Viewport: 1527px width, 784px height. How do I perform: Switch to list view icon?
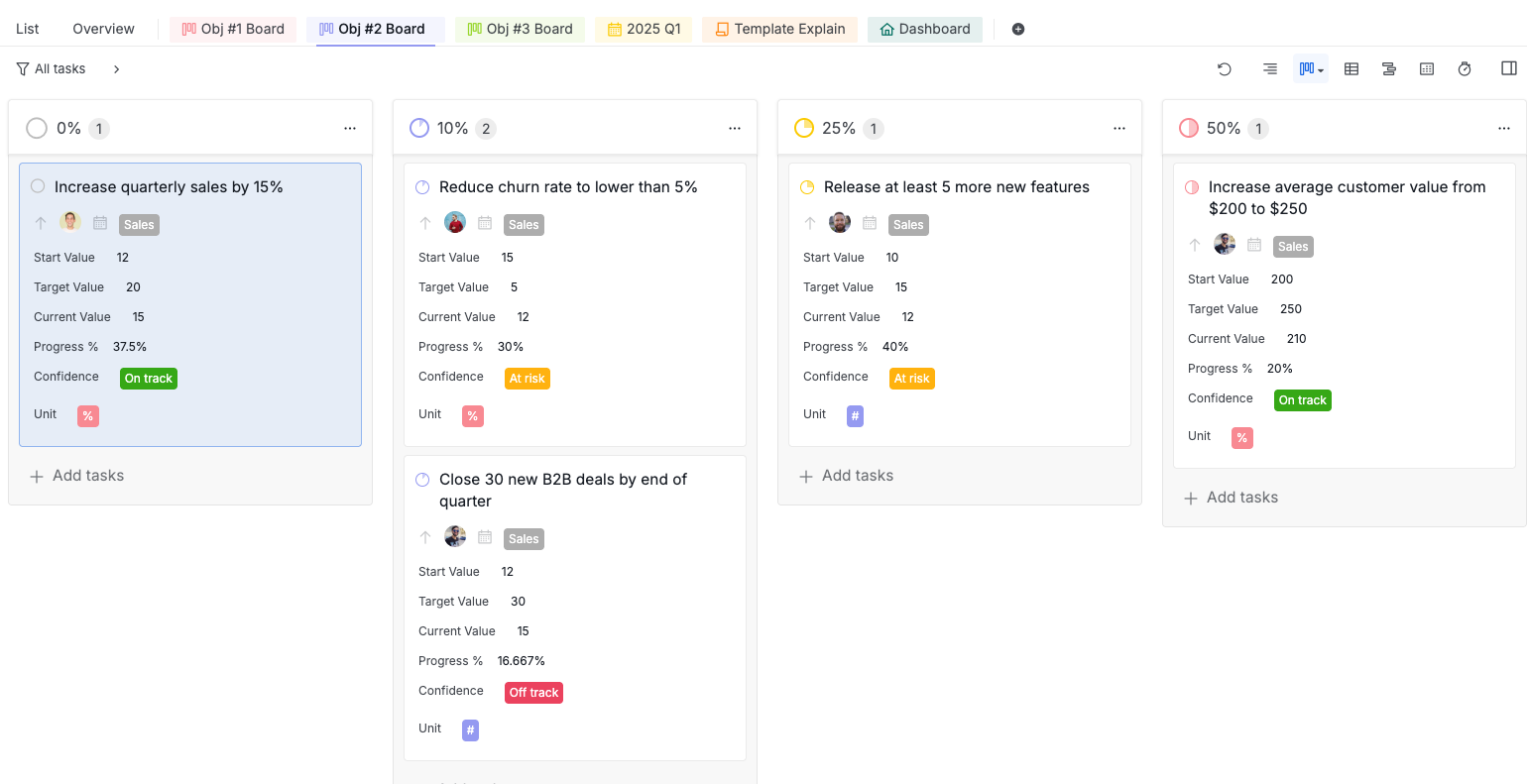click(1269, 68)
